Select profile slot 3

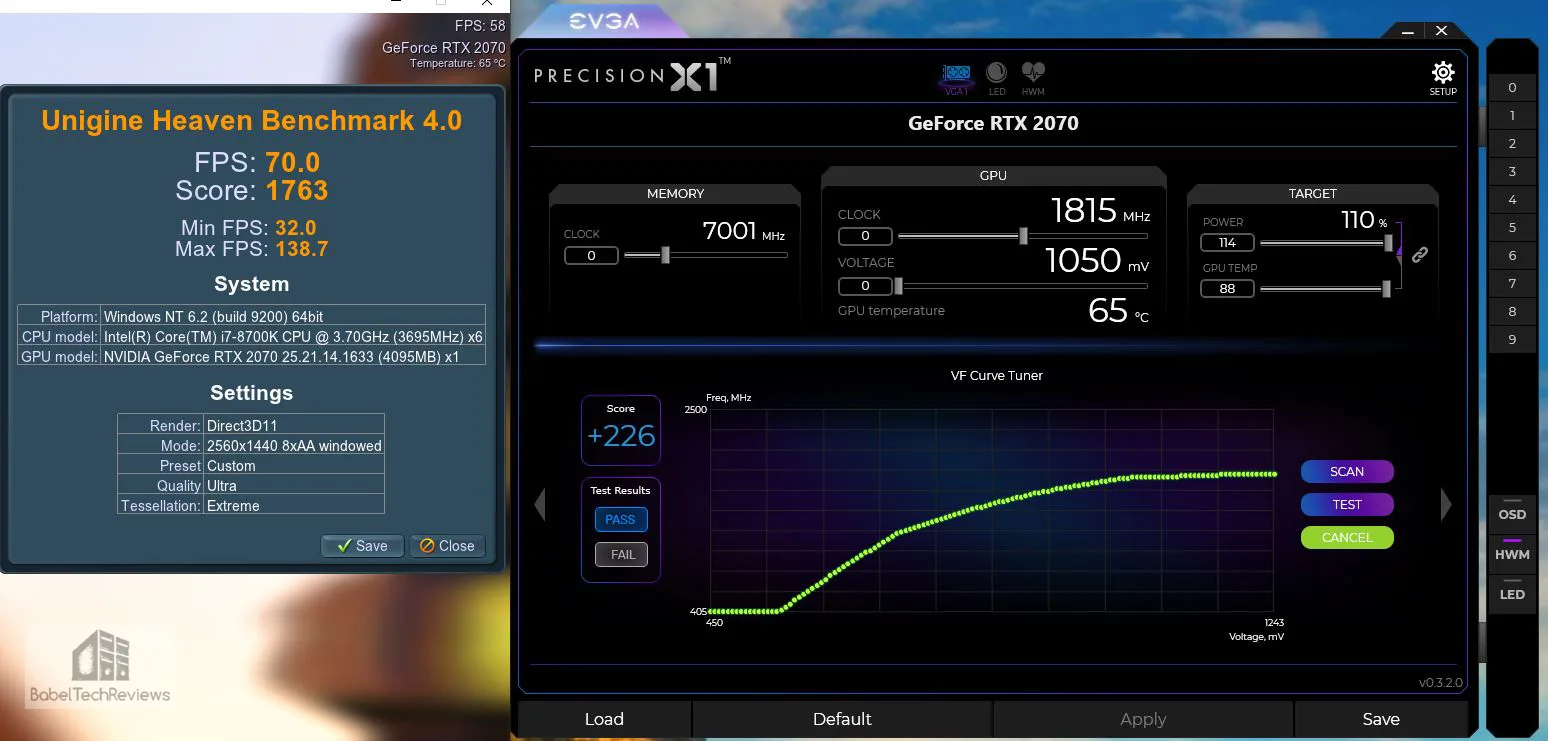(x=1512, y=172)
